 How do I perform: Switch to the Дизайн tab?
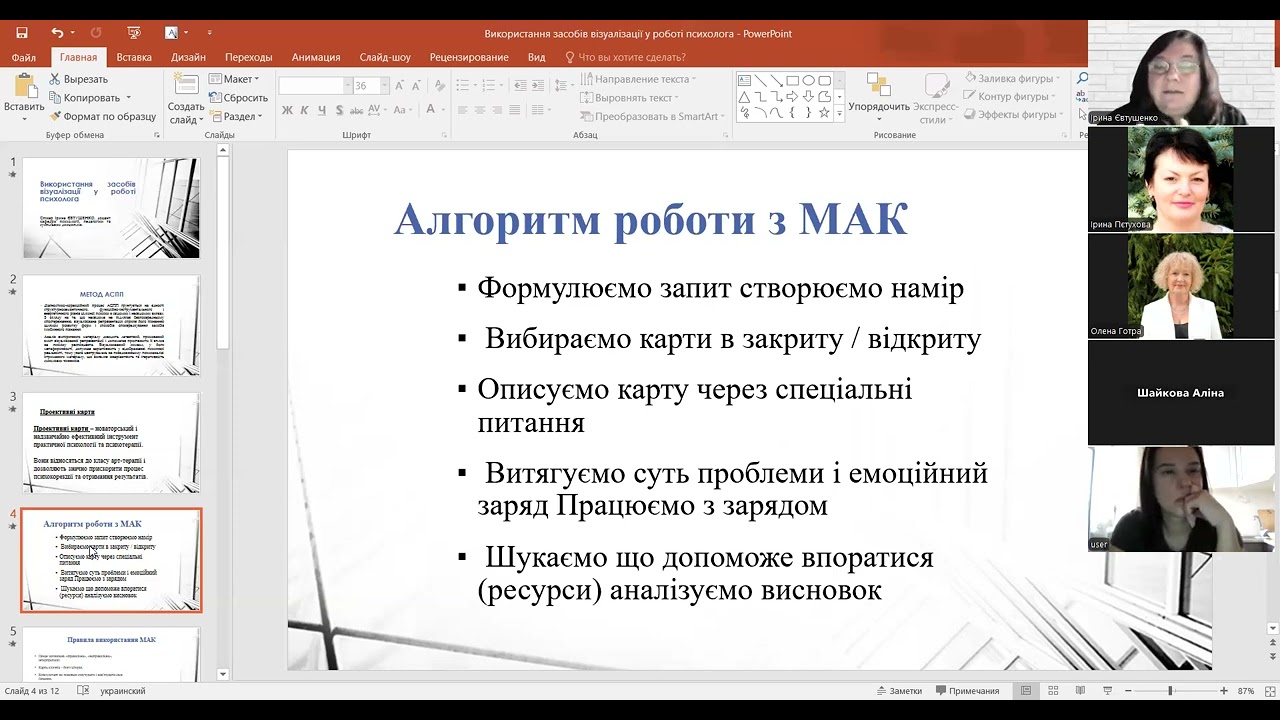[x=188, y=57]
